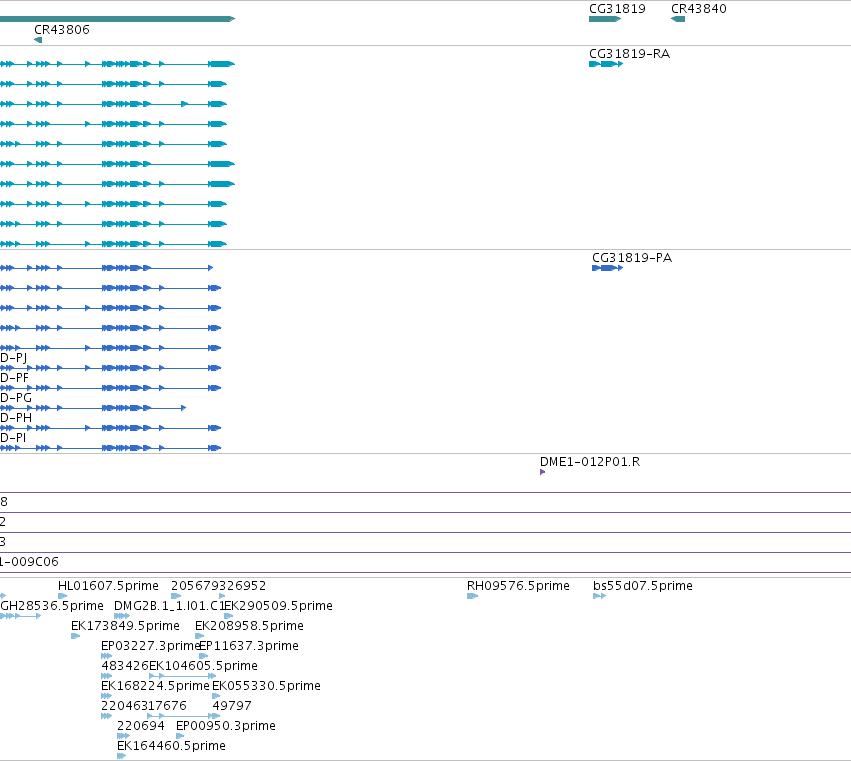Viewport: 851px width, 761px height.
Task: Open the EK104605.5prime EST
Action: coord(182,676)
